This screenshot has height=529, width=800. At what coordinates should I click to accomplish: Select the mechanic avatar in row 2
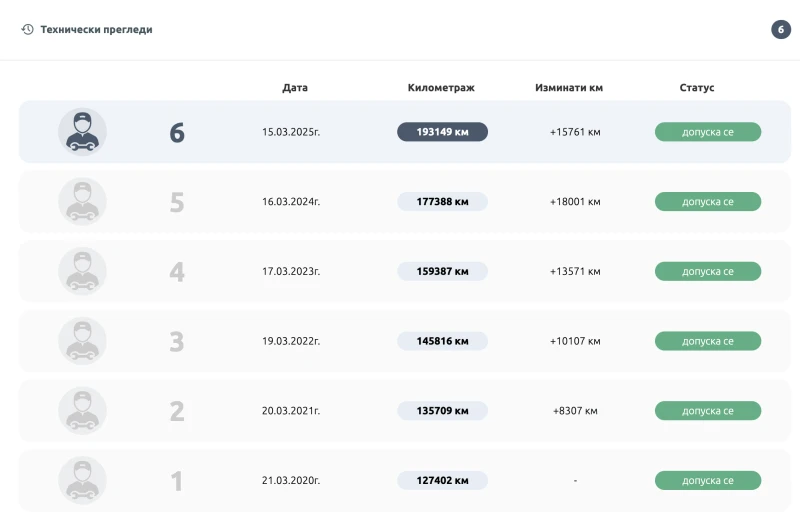[82, 411]
